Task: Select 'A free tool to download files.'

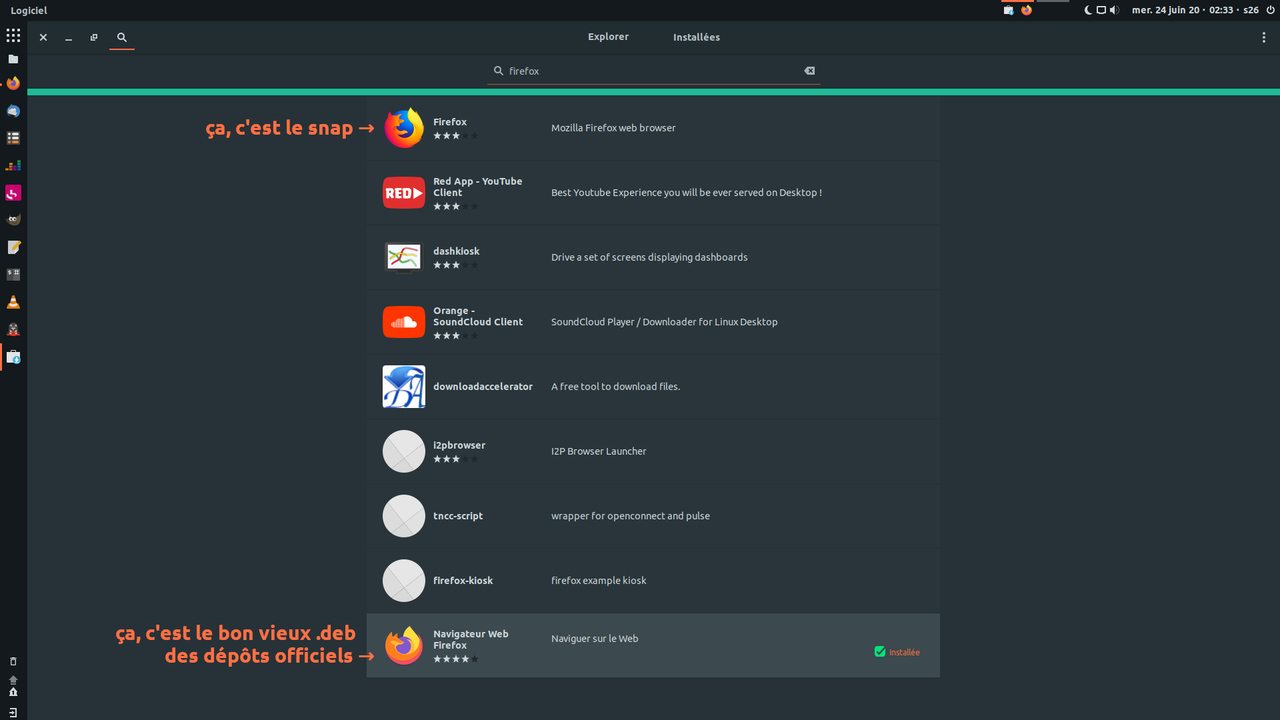Action: click(x=615, y=386)
